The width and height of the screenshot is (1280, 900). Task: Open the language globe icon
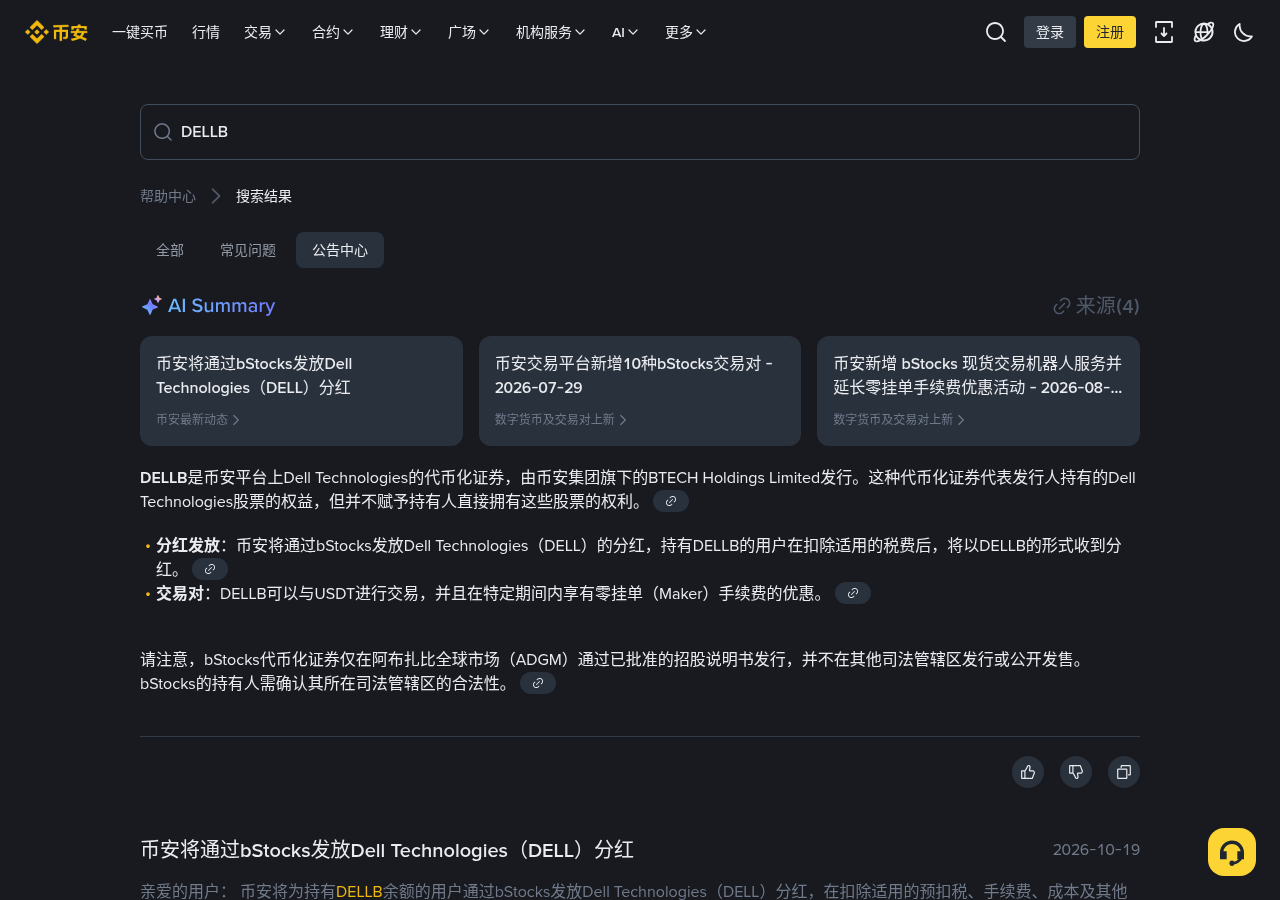(1204, 32)
